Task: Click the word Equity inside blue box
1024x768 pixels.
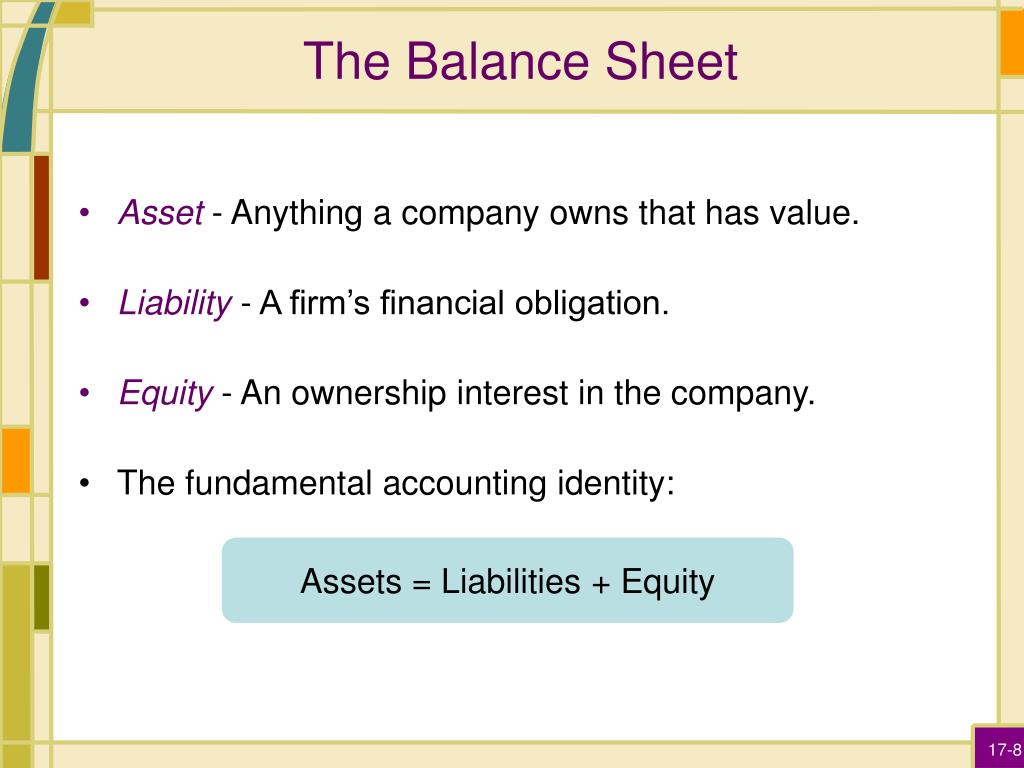Action: [667, 582]
